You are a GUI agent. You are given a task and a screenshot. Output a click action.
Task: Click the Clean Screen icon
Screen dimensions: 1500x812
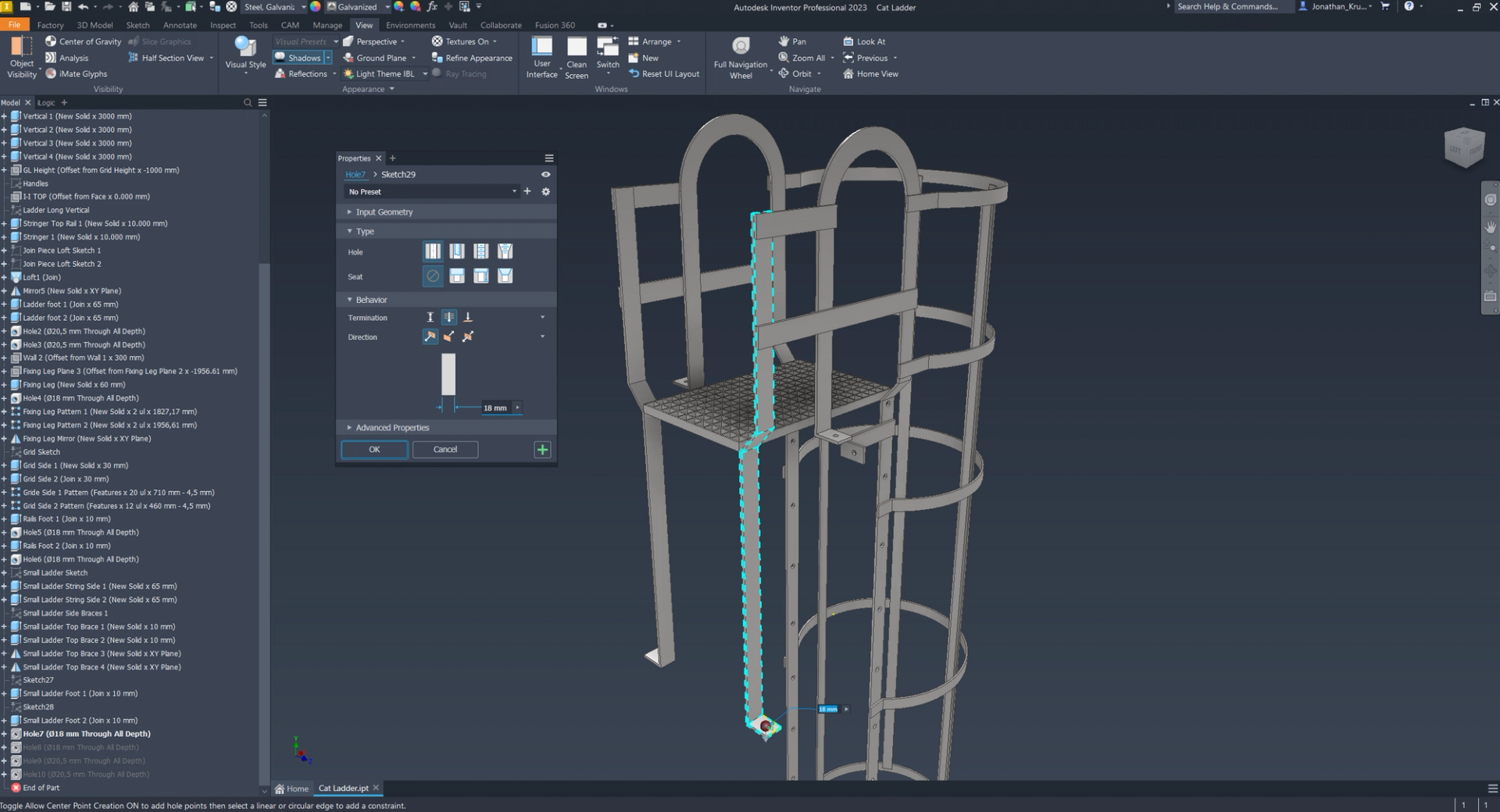[x=577, y=48]
